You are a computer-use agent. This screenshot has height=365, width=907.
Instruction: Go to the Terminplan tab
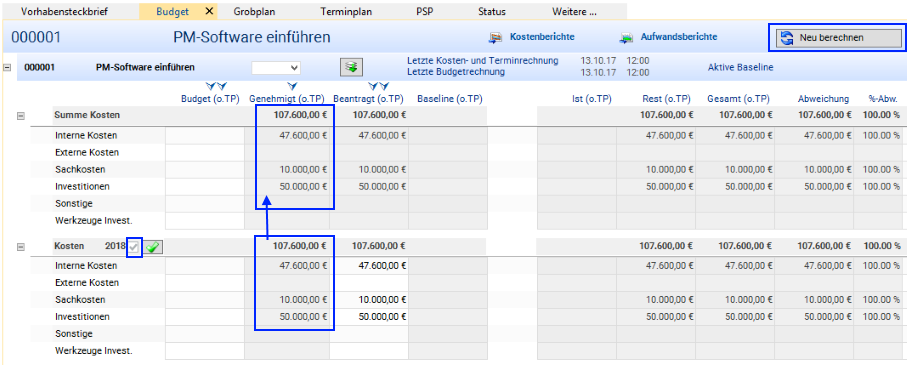(x=346, y=11)
